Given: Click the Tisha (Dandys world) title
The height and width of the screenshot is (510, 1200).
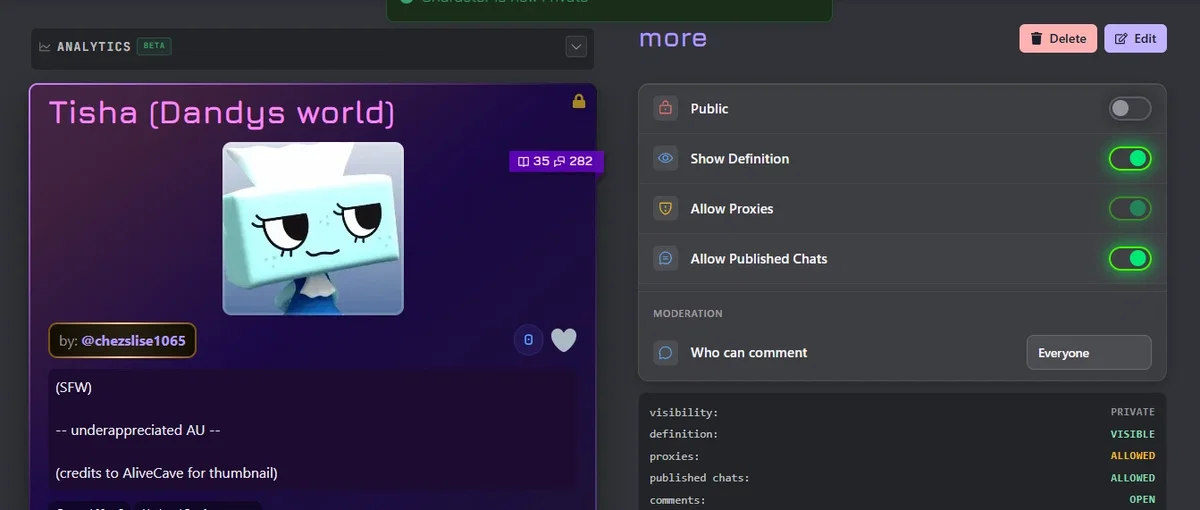Looking at the screenshot, I should coord(222,113).
